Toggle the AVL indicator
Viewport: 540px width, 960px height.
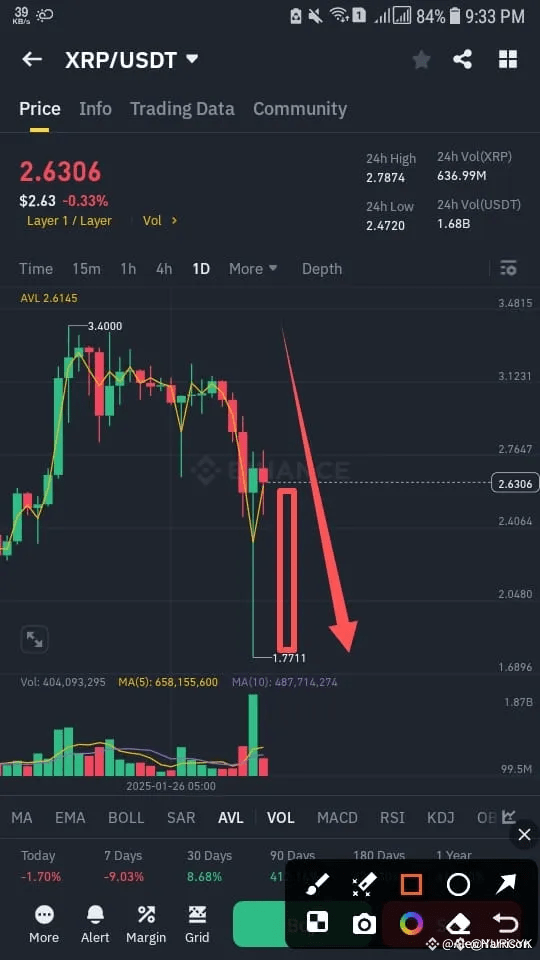(x=231, y=817)
